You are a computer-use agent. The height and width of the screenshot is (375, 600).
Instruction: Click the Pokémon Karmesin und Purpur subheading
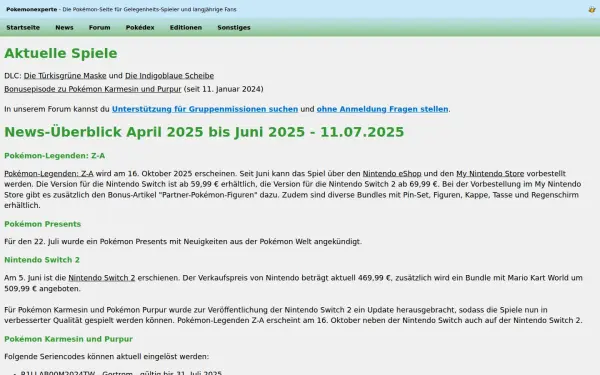coord(68,339)
